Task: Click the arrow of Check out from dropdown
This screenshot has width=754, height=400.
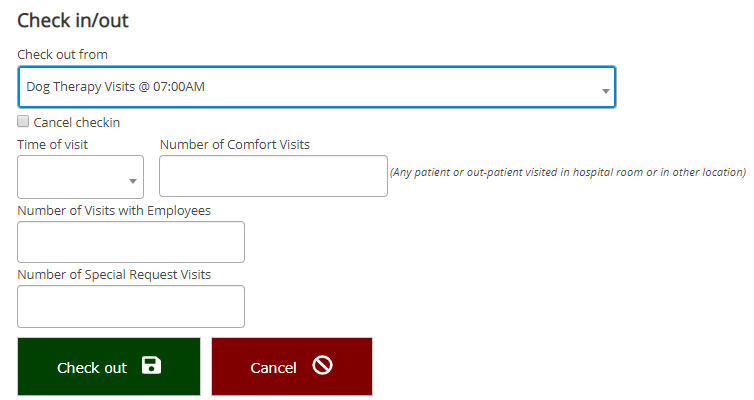Action: click(605, 91)
